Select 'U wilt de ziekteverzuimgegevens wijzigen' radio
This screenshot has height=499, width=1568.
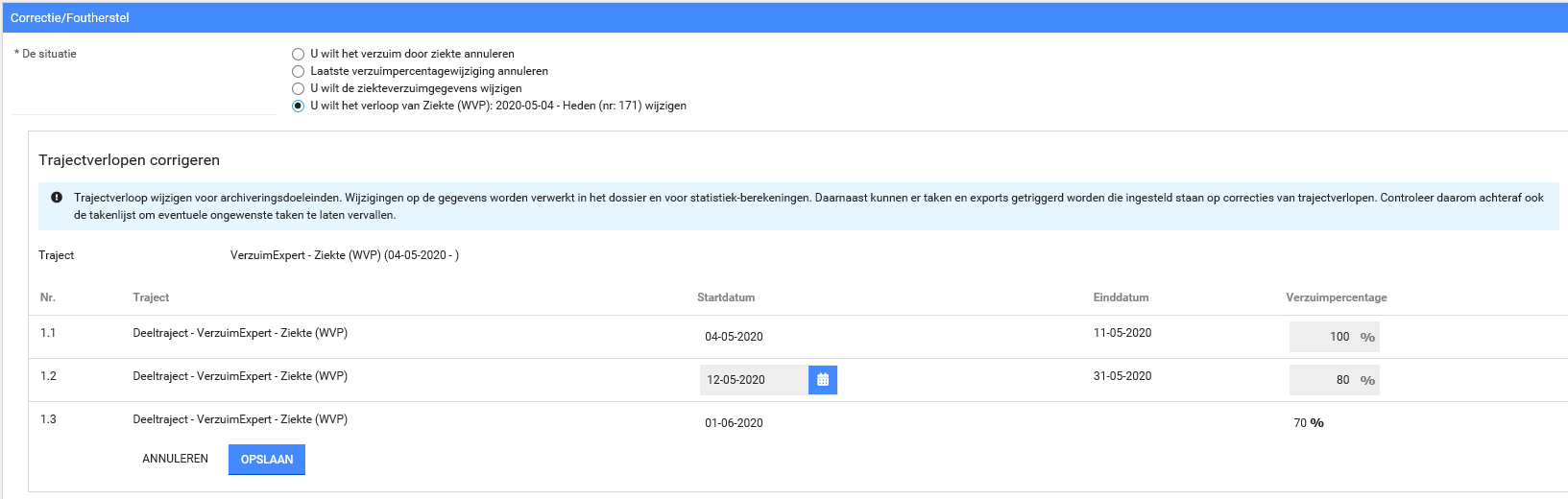pos(298,89)
